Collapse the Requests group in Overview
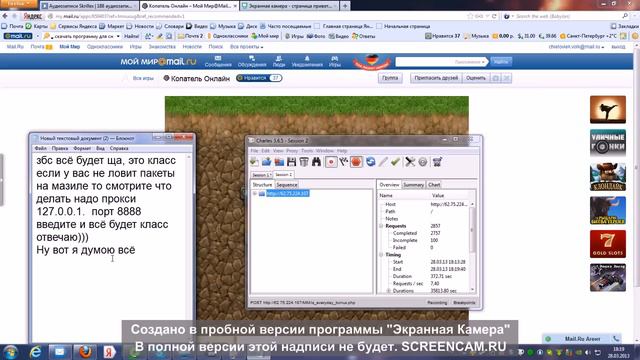The height and width of the screenshot is (360, 640). pyautogui.click(x=381, y=226)
